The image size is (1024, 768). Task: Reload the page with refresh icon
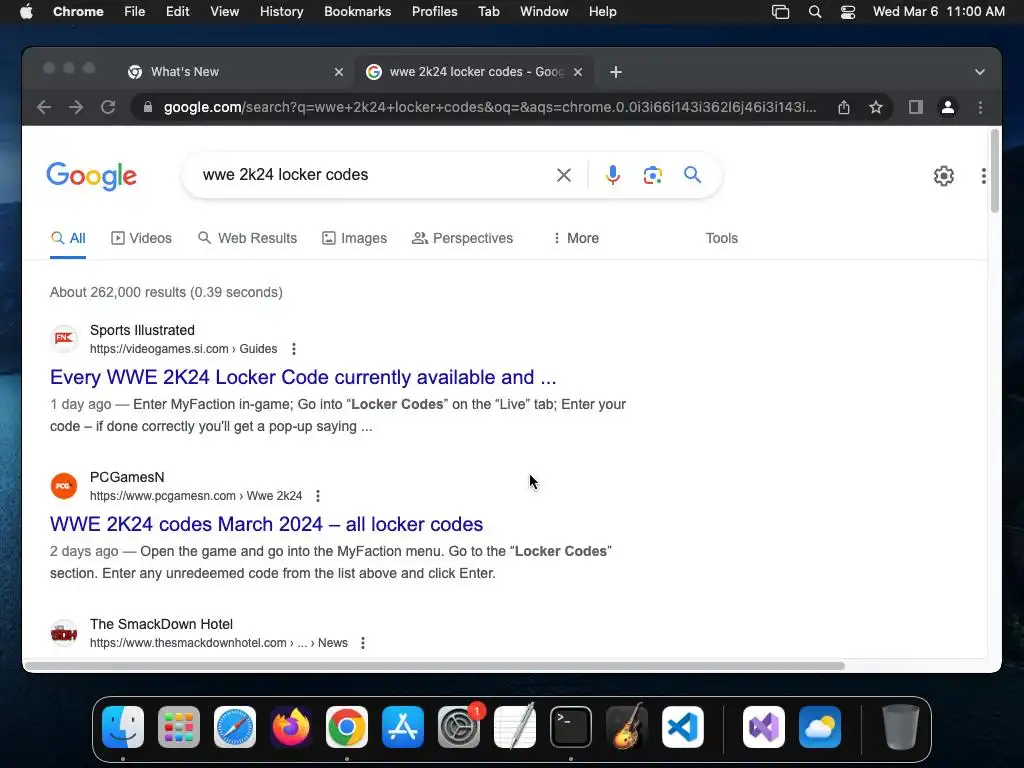click(108, 107)
